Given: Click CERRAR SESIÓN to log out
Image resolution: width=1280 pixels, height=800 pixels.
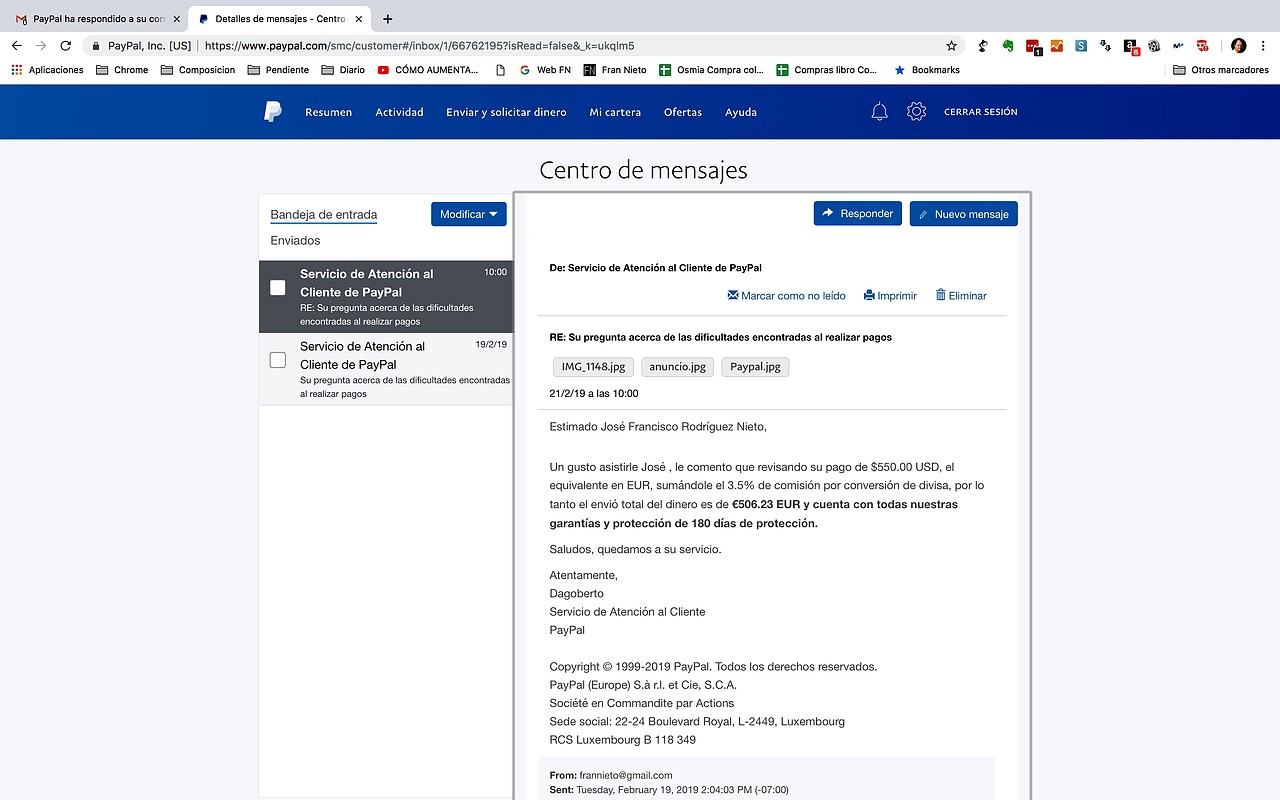Looking at the screenshot, I should (x=980, y=112).
